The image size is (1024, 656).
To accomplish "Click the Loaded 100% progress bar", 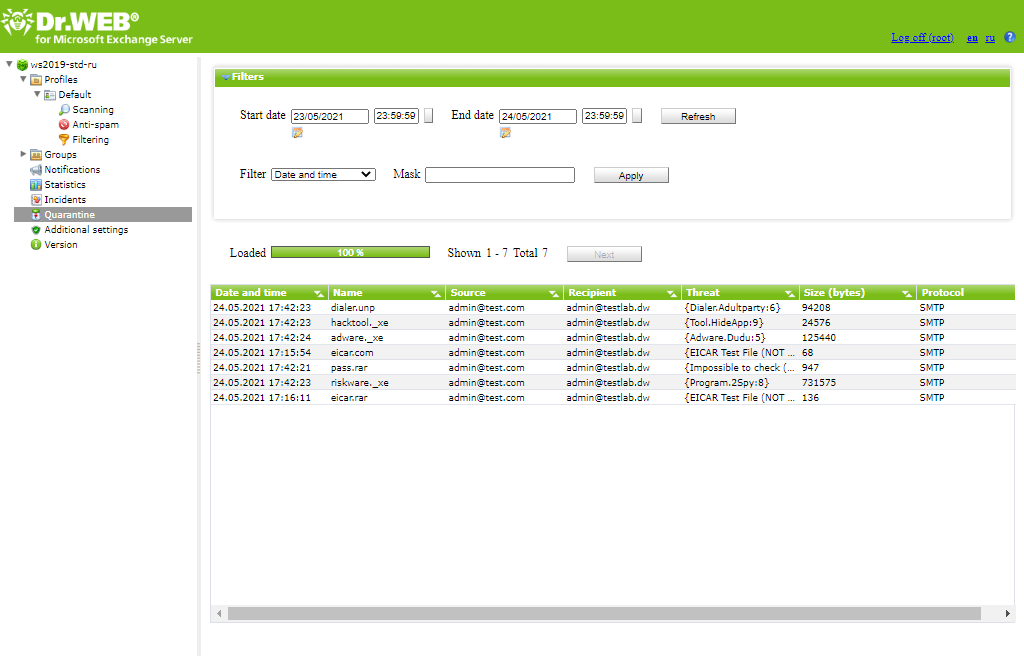I will click(350, 252).
